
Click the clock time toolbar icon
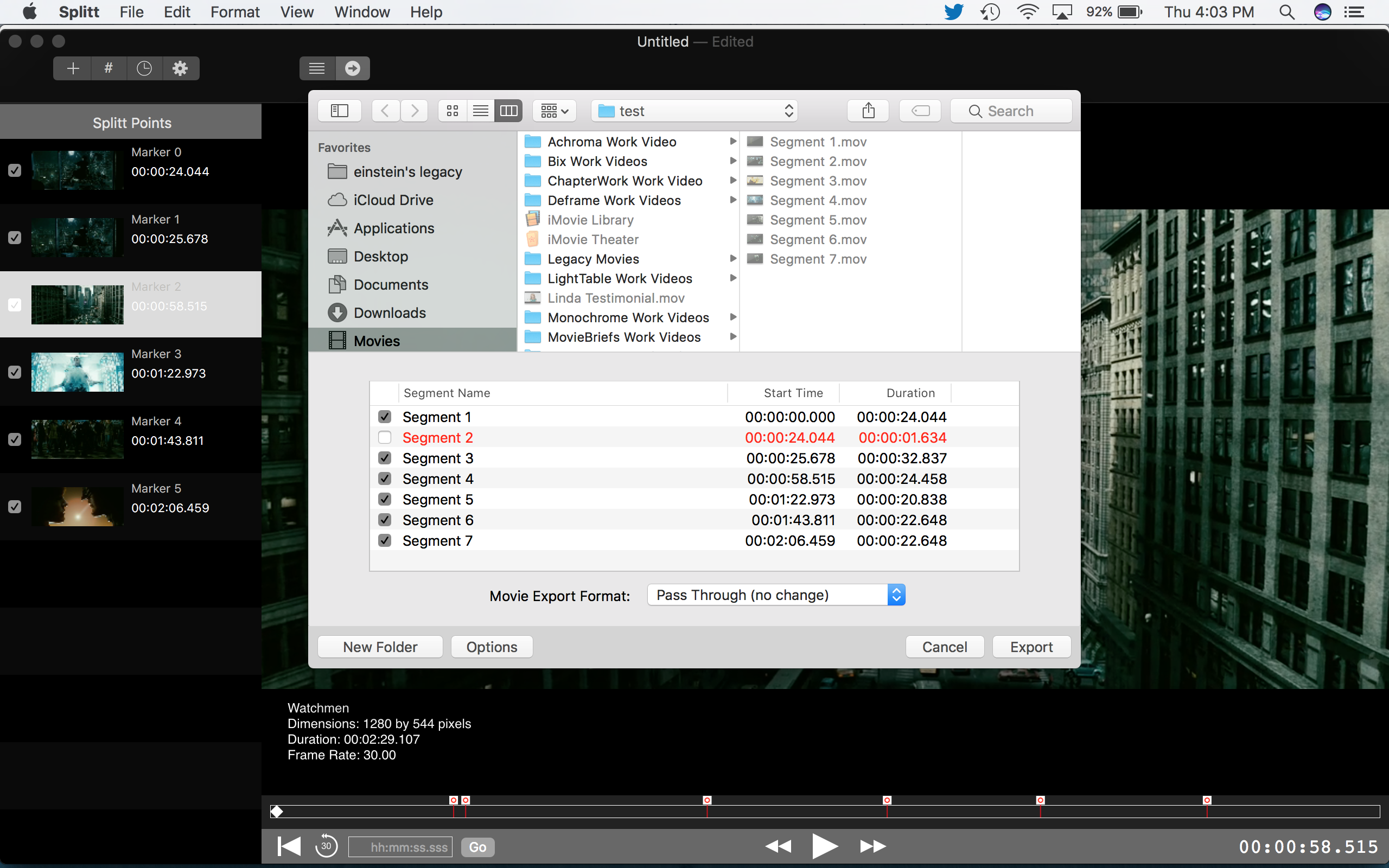click(x=144, y=68)
